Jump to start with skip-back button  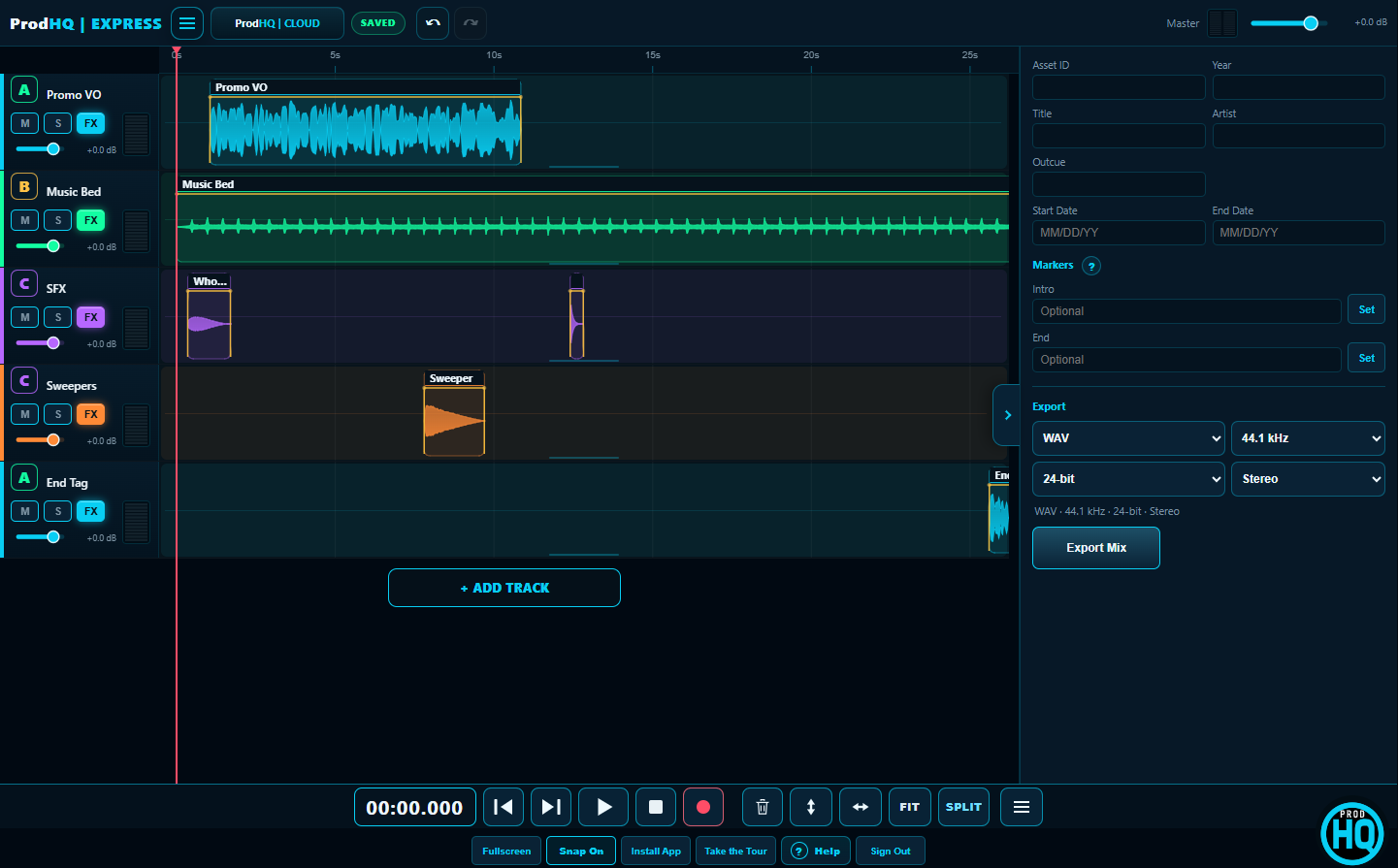[x=504, y=807]
